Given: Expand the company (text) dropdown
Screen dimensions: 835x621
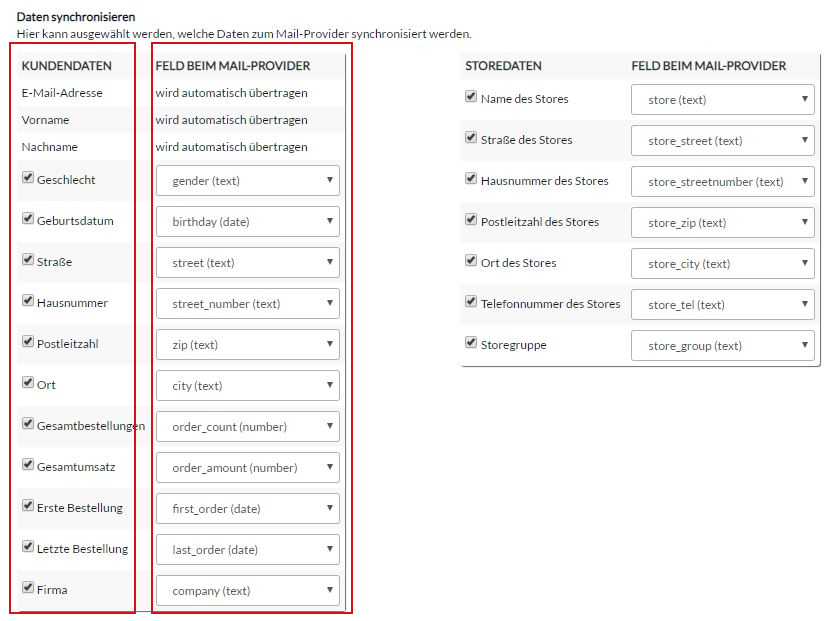Looking at the screenshot, I should [248, 591].
